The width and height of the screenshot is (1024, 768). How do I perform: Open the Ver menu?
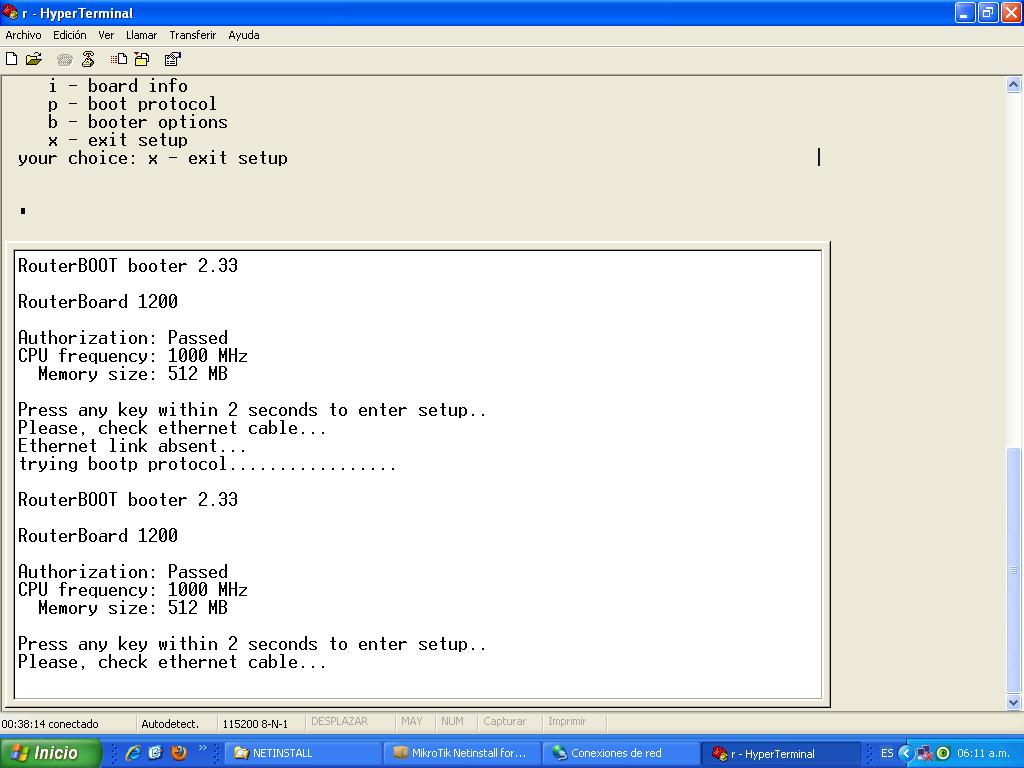click(106, 35)
